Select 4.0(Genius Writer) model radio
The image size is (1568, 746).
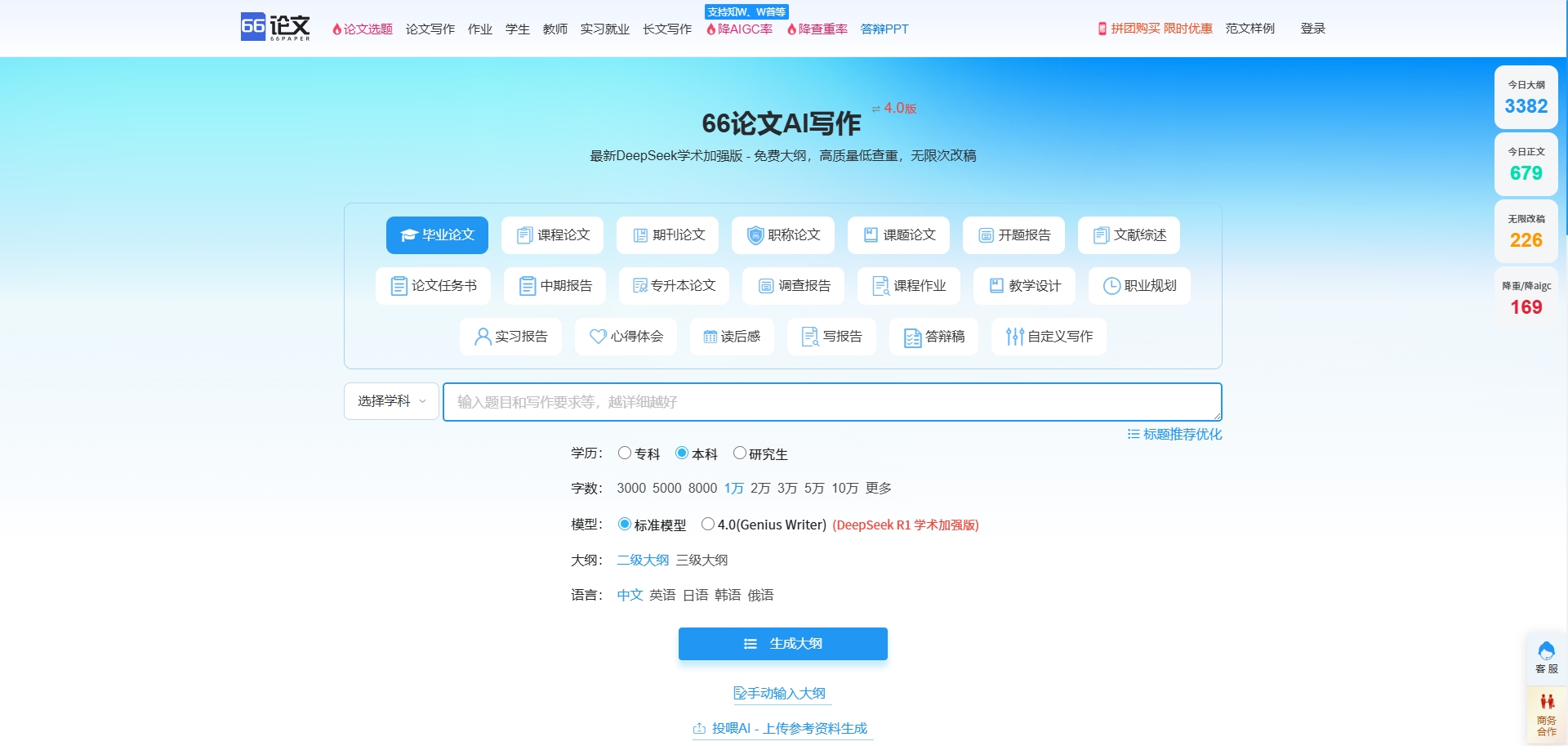click(708, 524)
